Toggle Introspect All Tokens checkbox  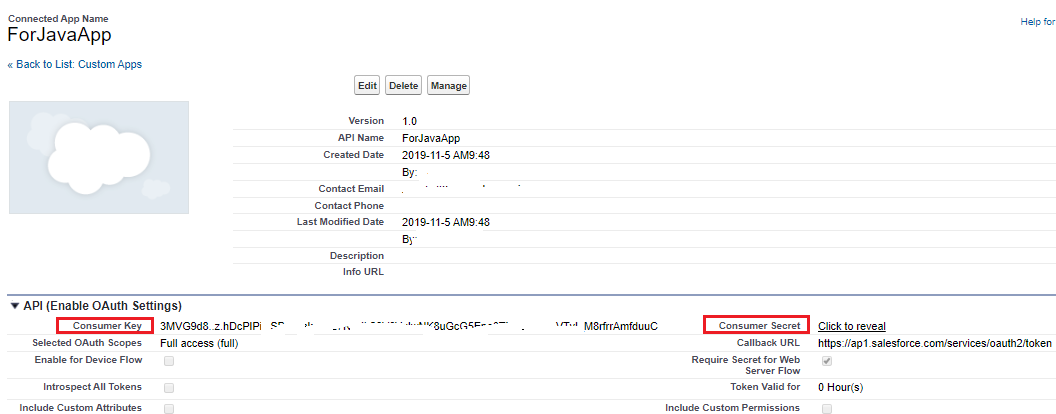pyautogui.click(x=169, y=388)
